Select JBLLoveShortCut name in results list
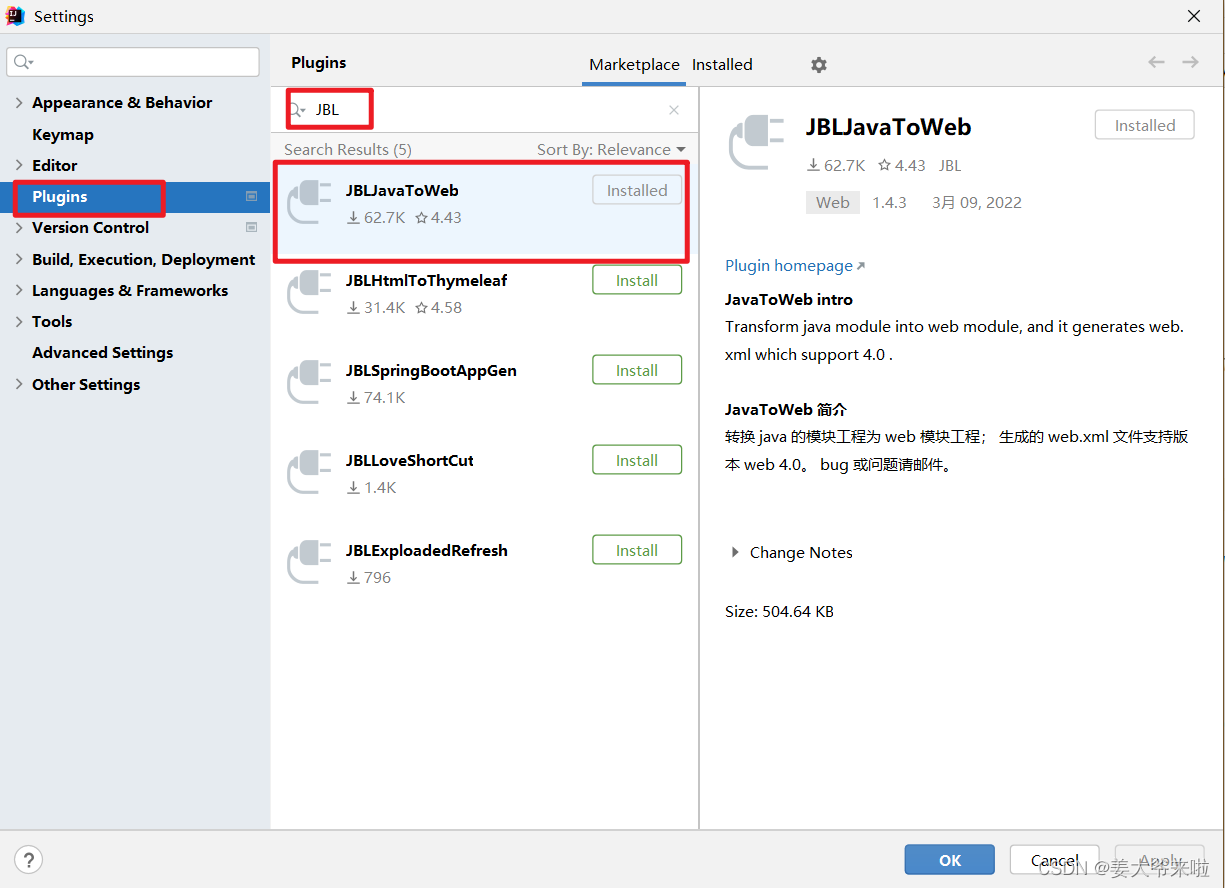This screenshot has width=1225, height=888. coord(410,460)
